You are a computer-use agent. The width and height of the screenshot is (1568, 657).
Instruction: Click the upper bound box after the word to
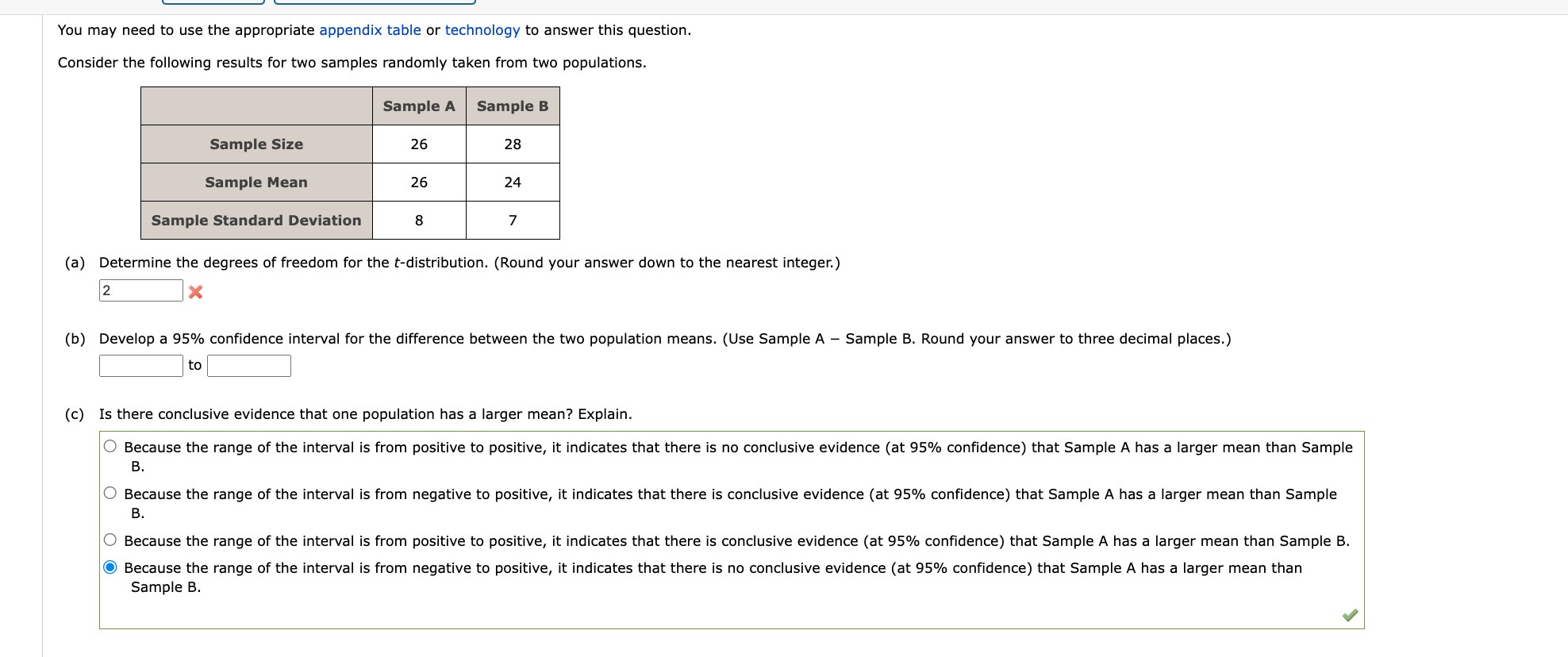coord(248,365)
